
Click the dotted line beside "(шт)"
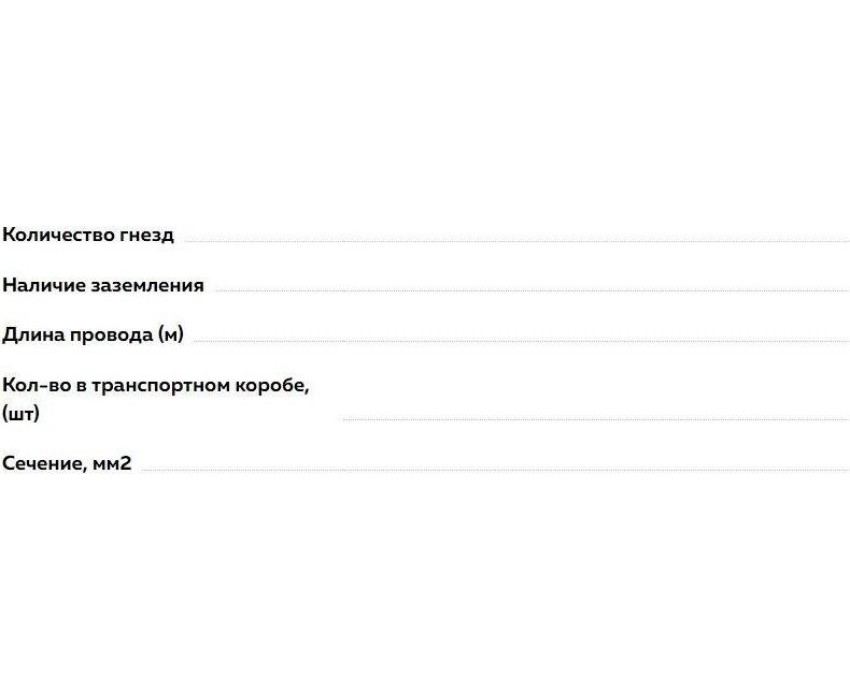[595, 419]
